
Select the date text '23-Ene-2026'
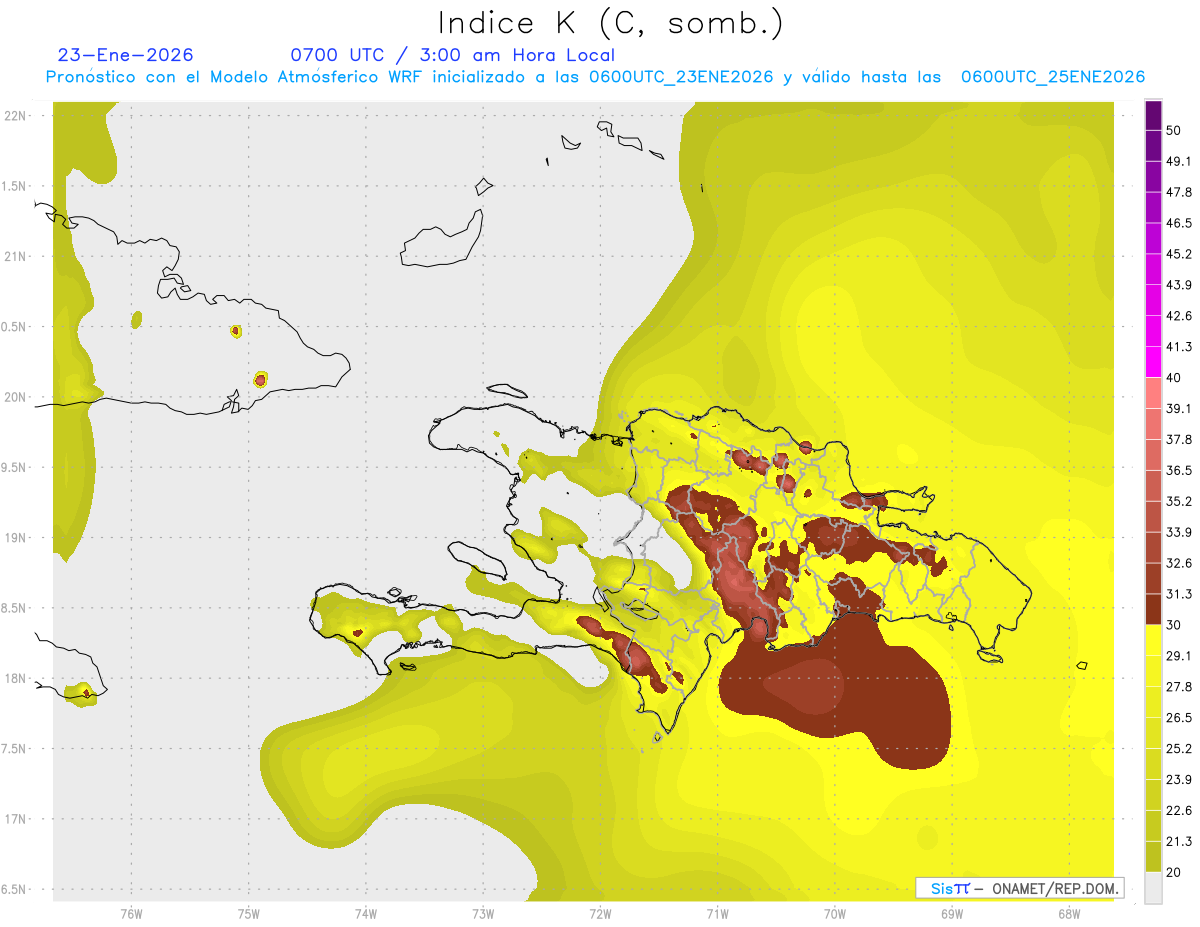coord(125,55)
